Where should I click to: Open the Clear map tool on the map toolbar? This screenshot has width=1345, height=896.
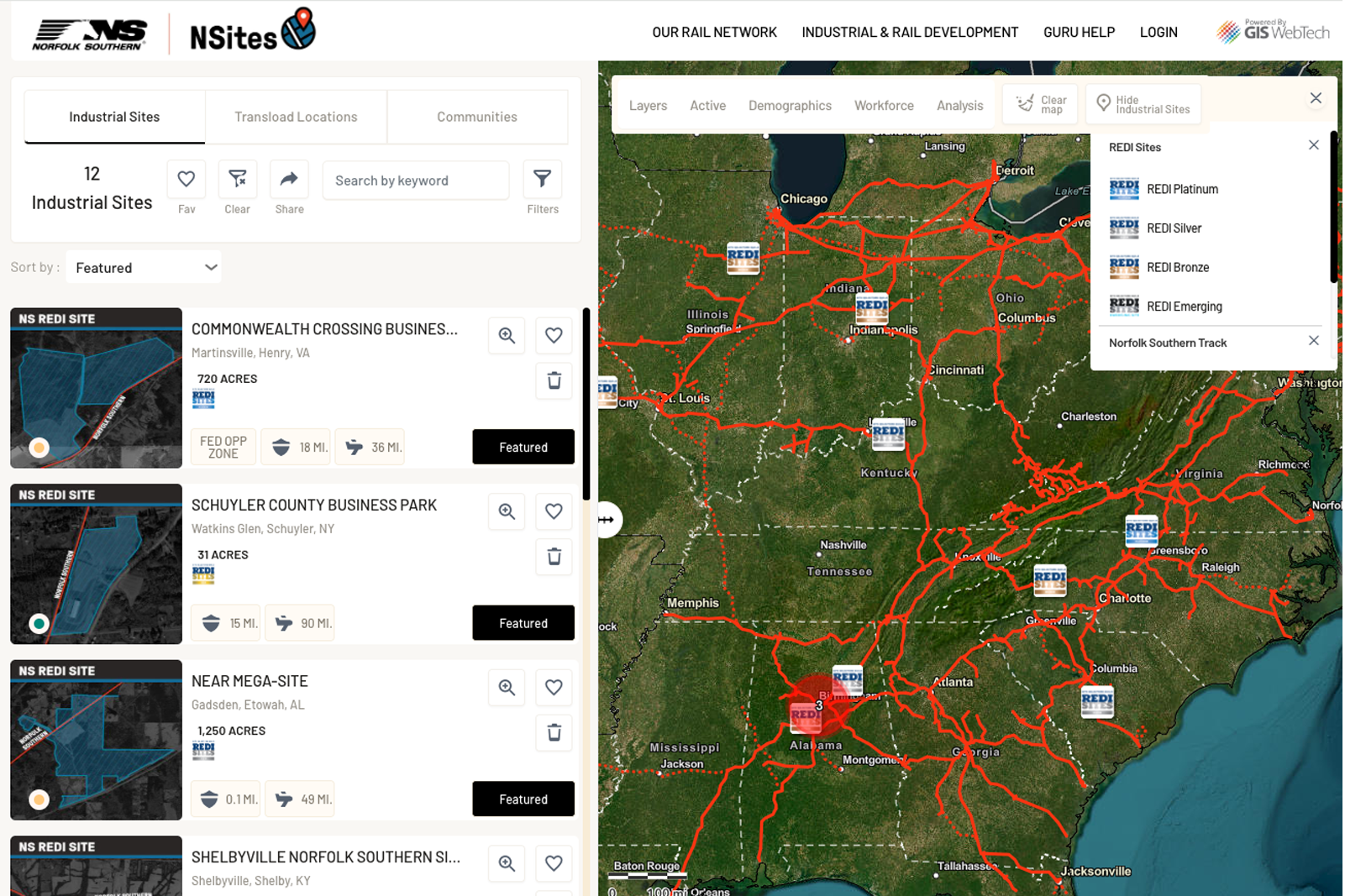pyautogui.click(x=1039, y=102)
